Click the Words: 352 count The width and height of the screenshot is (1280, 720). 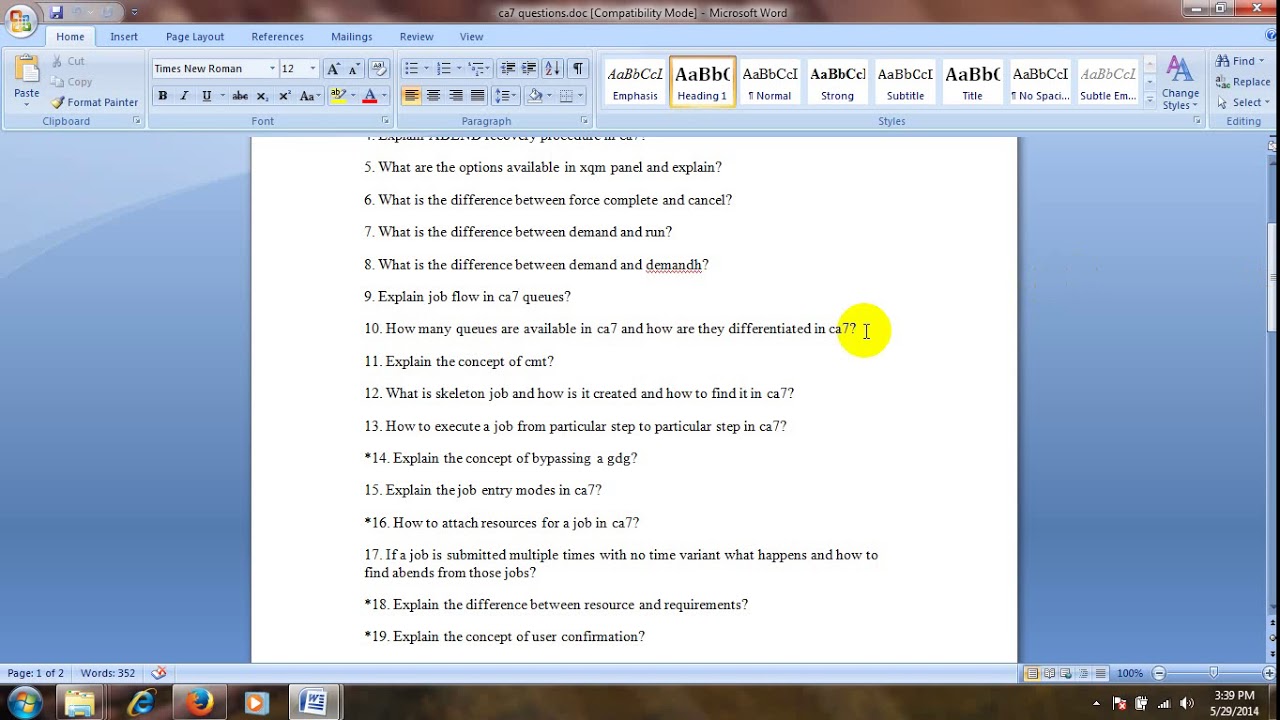point(108,673)
